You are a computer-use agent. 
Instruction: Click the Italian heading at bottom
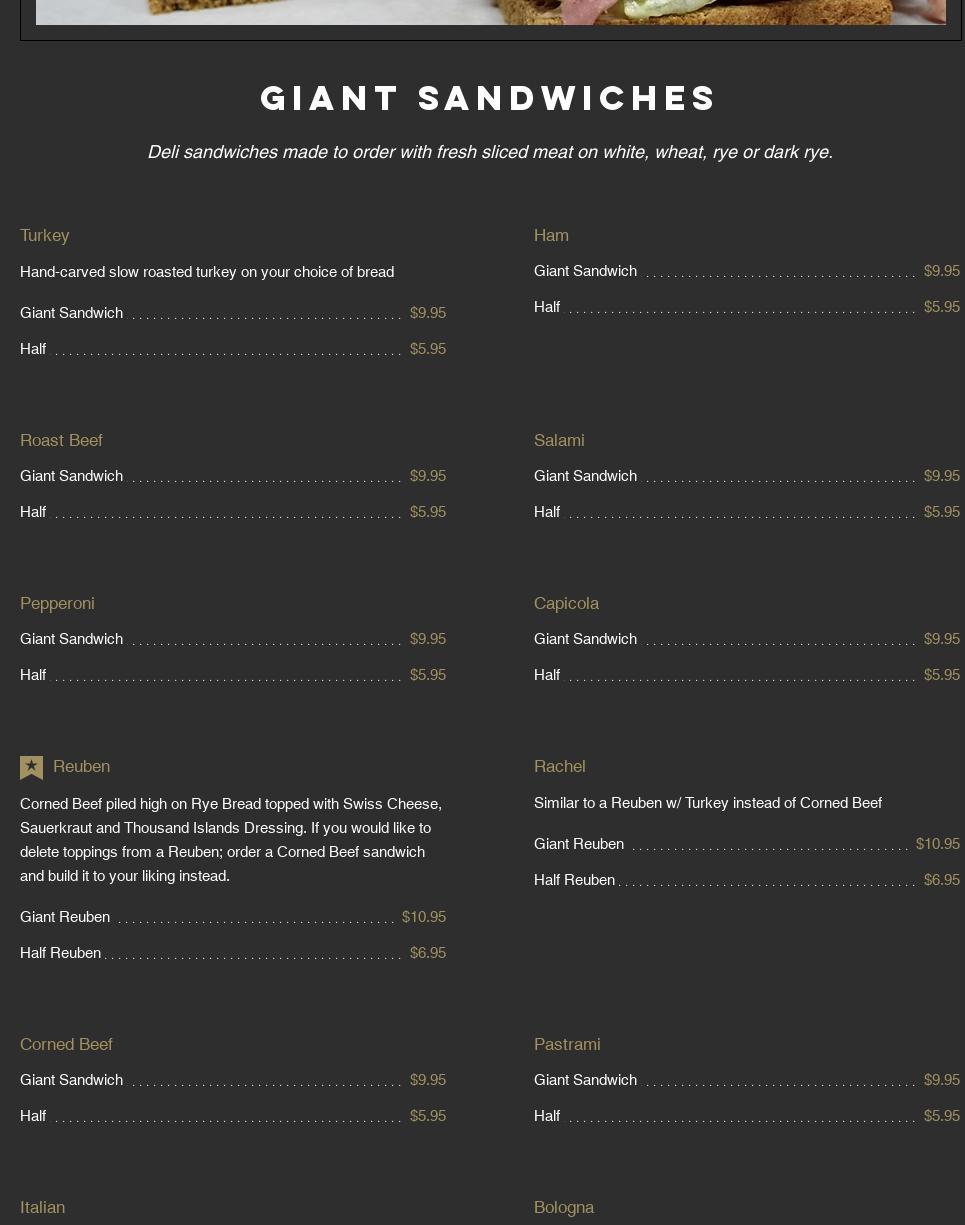pyautogui.click(x=42, y=1208)
